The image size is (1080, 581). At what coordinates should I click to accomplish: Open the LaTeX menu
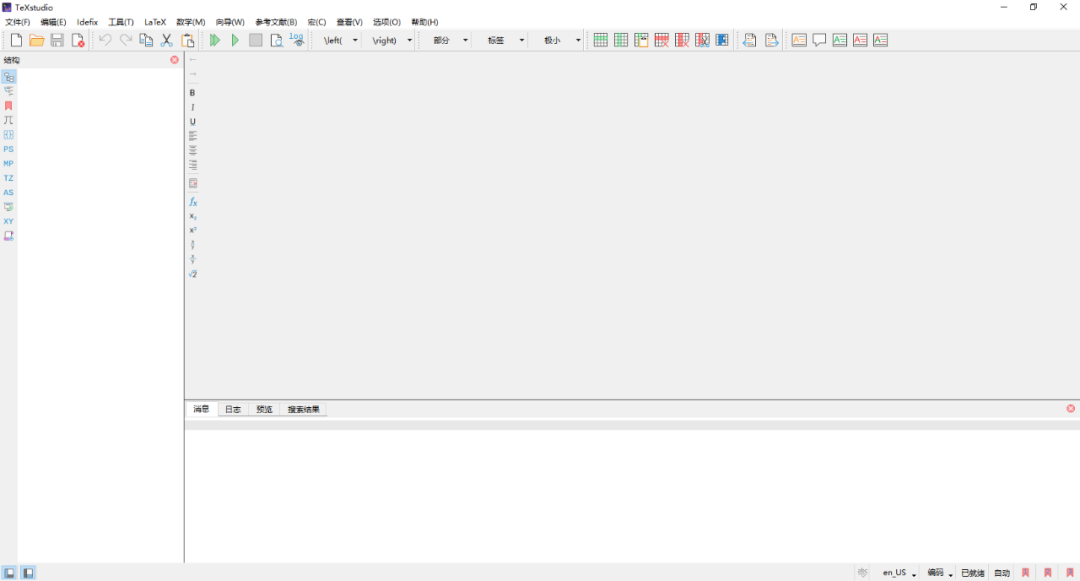(155, 22)
